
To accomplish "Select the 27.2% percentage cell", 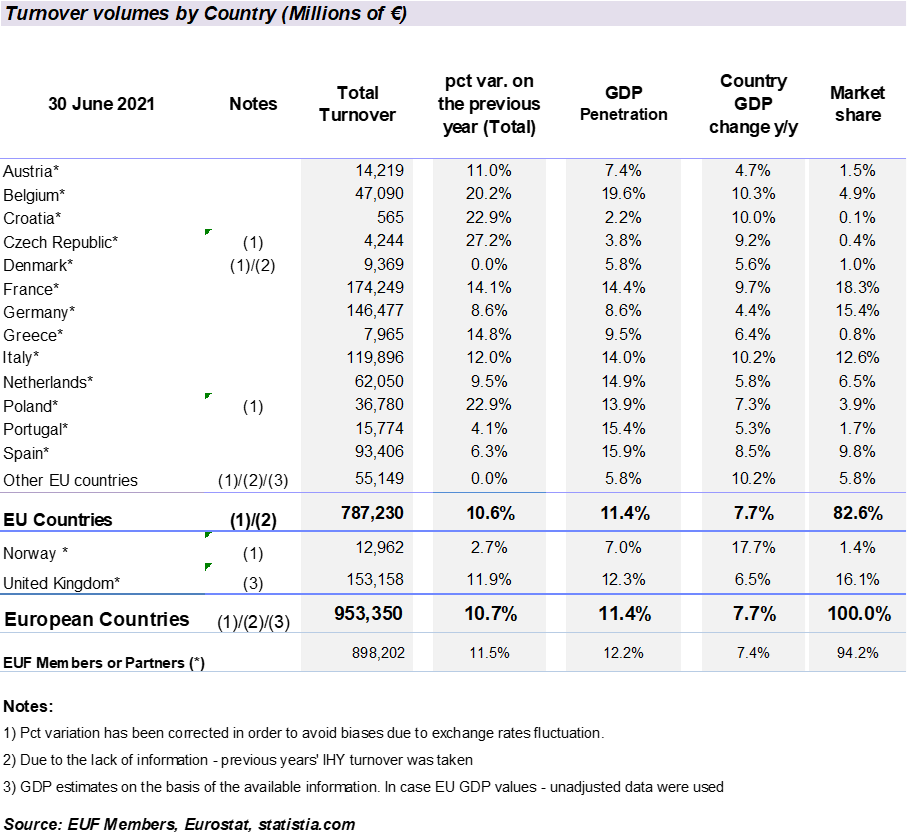I will pos(490,241).
